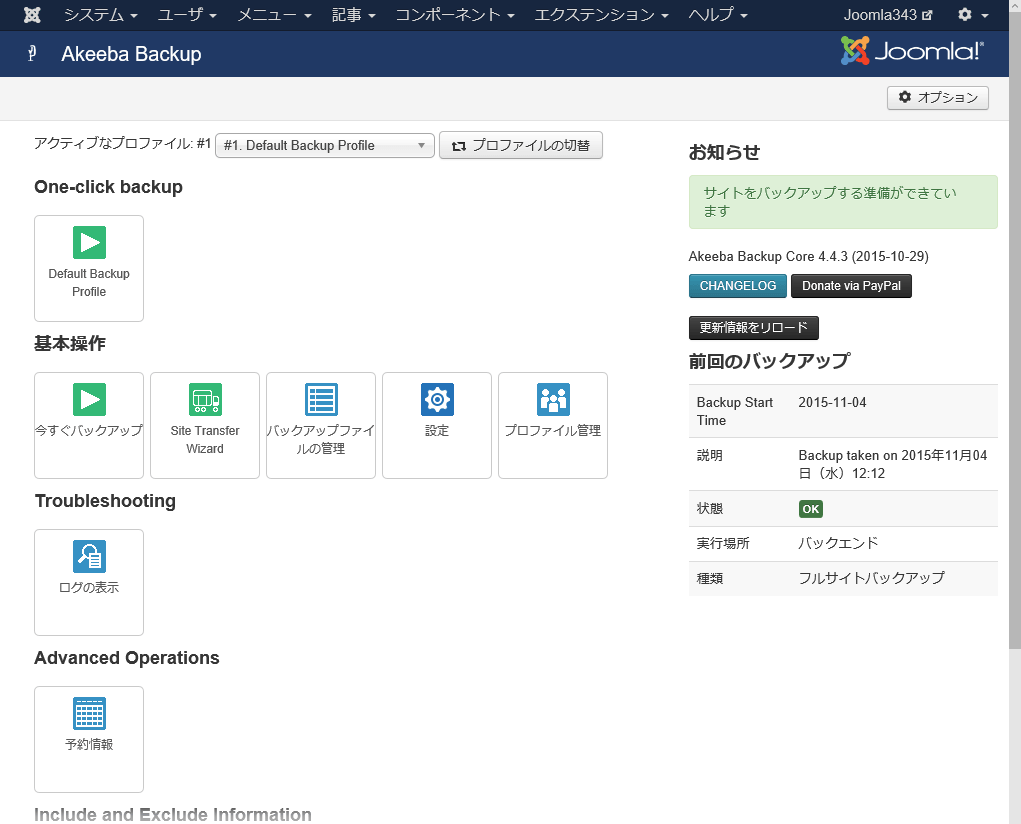Image resolution: width=1021 pixels, height=824 pixels.
Task: Click the 今すぐバックアップ icon
Action: [x=89, y=425]
